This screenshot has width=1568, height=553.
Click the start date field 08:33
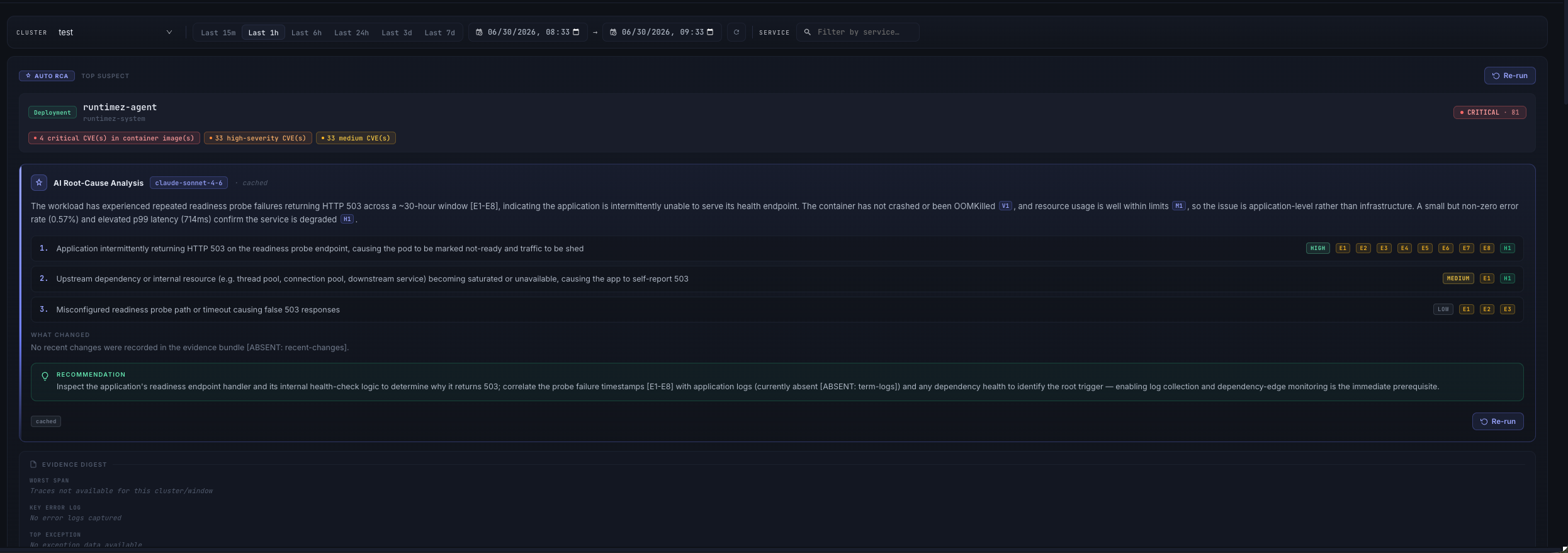tap(527, 32)
